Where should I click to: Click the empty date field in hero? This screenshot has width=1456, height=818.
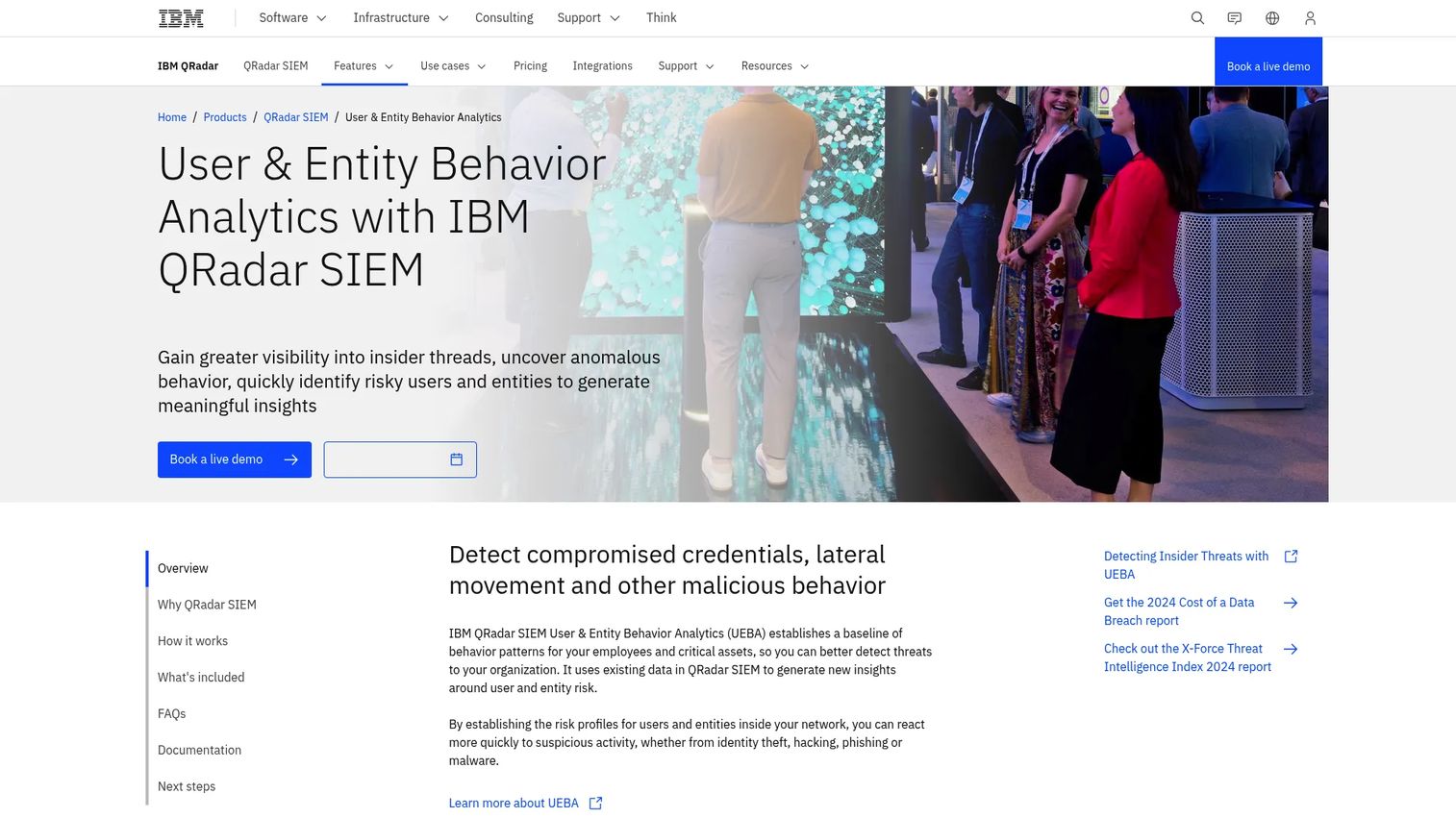click(x=400, y=459)
